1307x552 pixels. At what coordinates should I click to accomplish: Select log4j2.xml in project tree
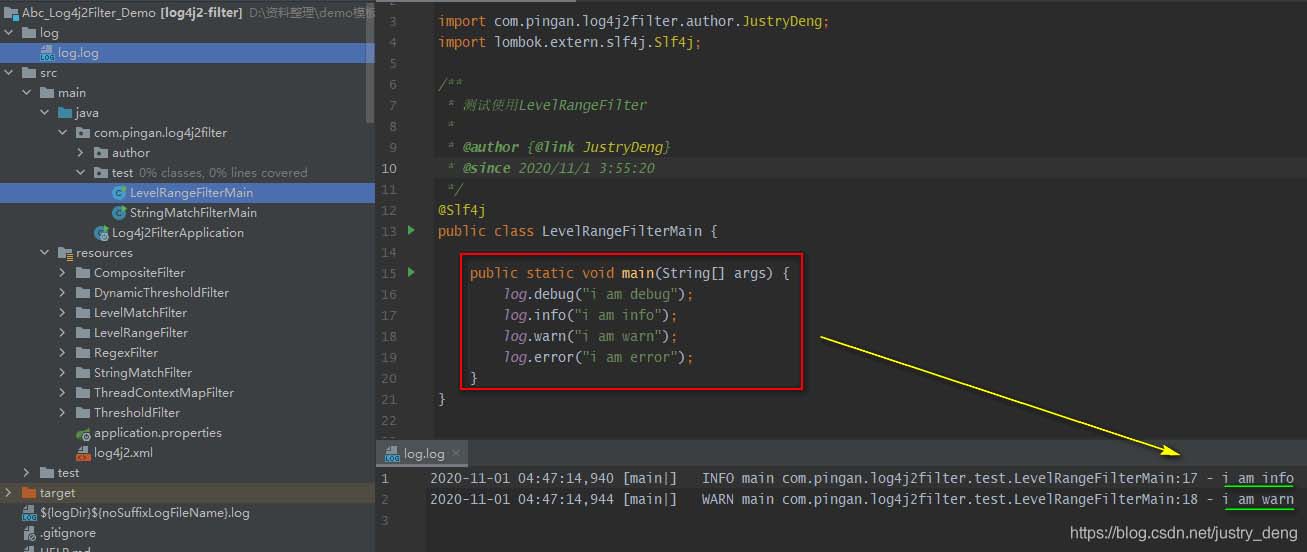point(123,453)
